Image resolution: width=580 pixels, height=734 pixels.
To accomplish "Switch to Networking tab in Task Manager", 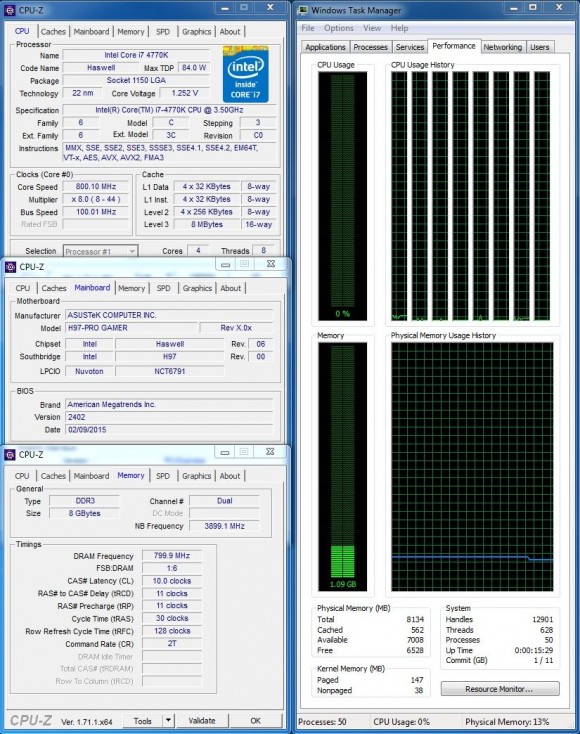I will point(503,47).
